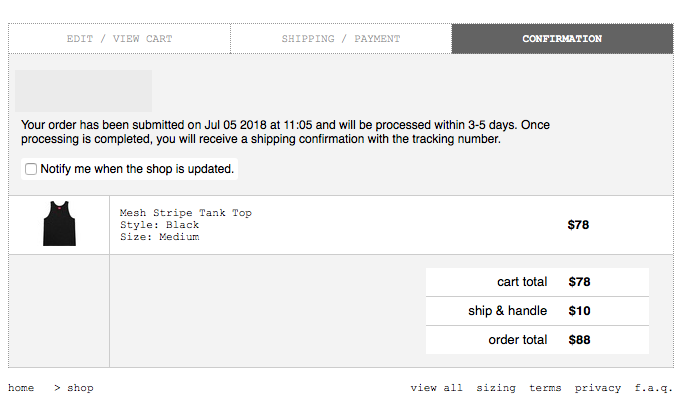
Task: Go to the home link
Action: 21,388
